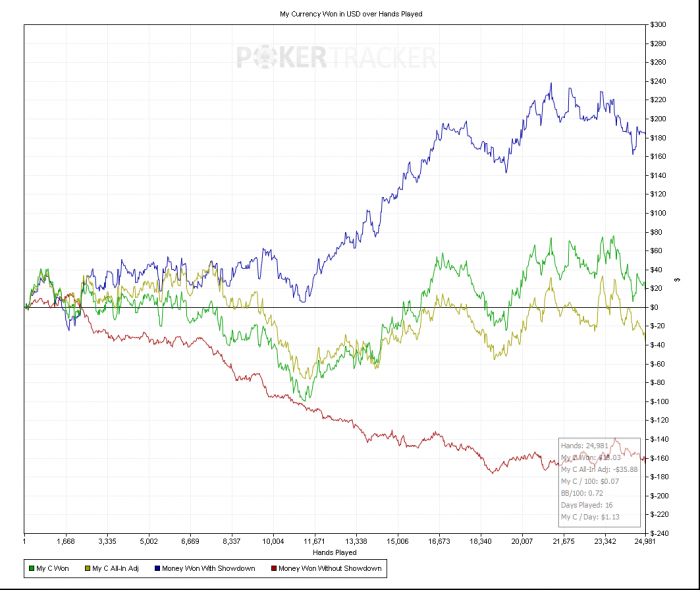Click the 3,335 x-axis tick label
The width and height of the screenshot is (700, 590).
107,541
